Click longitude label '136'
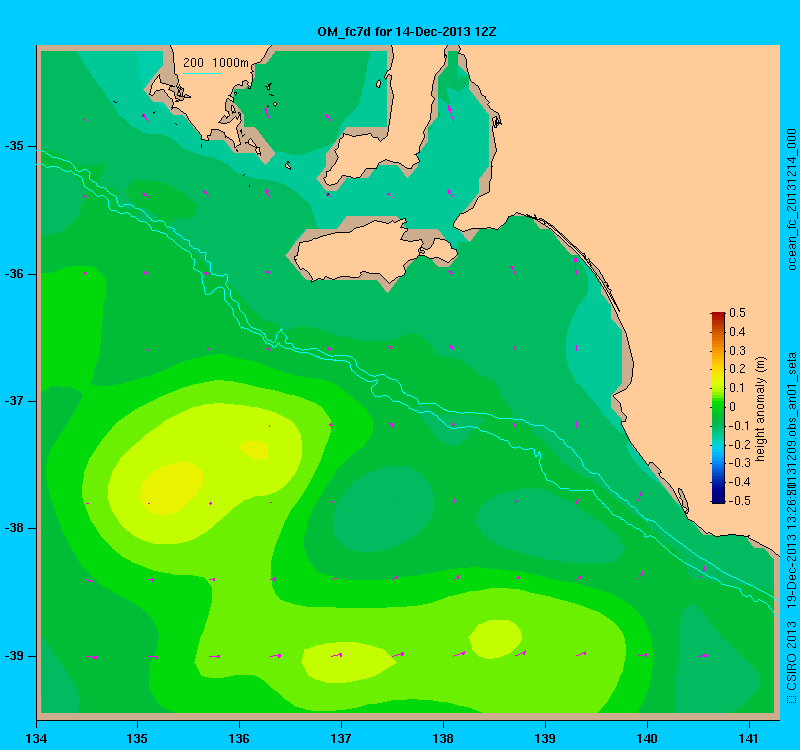Screen dimensions: 800x750 239,738
